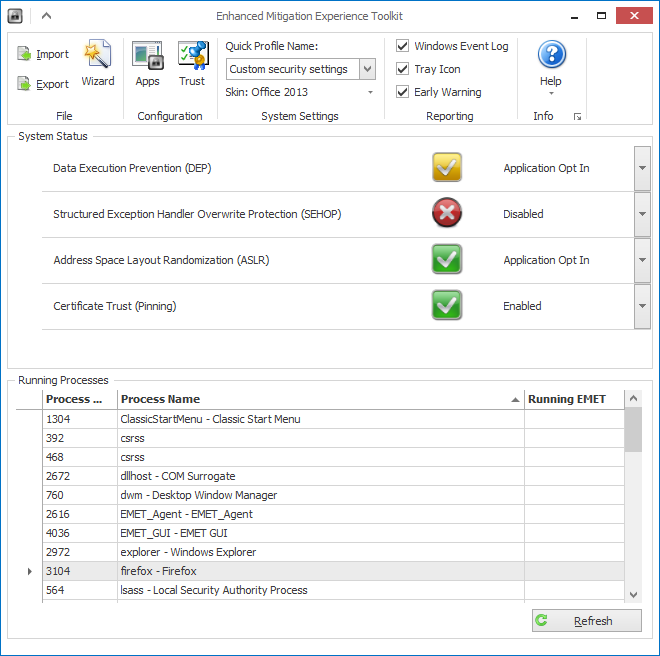Select the dwm - Desktop Window Manager row
This screenshot has height=656, width=660.
(x=333, y=495)
